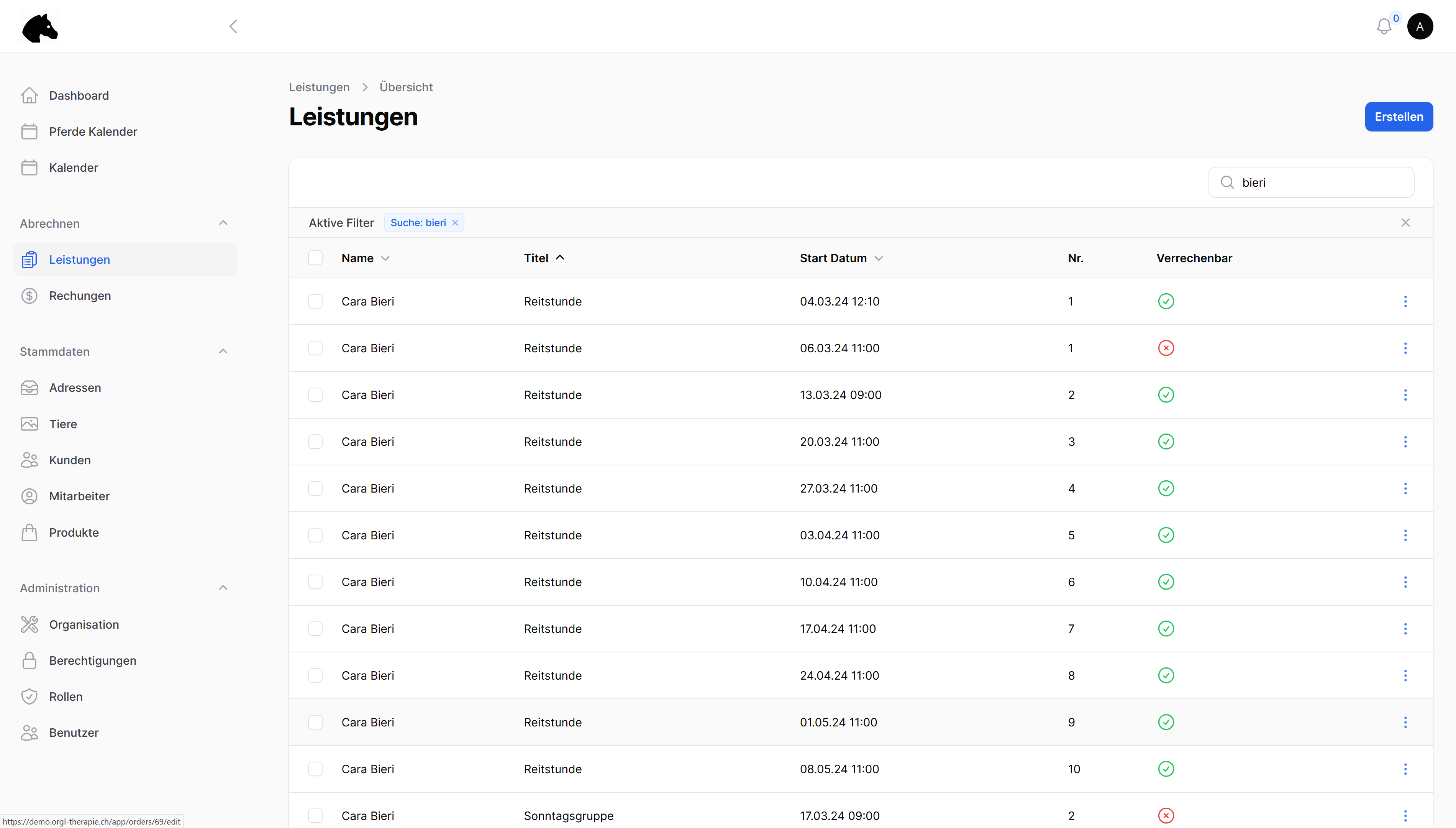Open actions menu for 04.03.24 12:10 row
This screenshot has height=828, width=1456.
1405,301
